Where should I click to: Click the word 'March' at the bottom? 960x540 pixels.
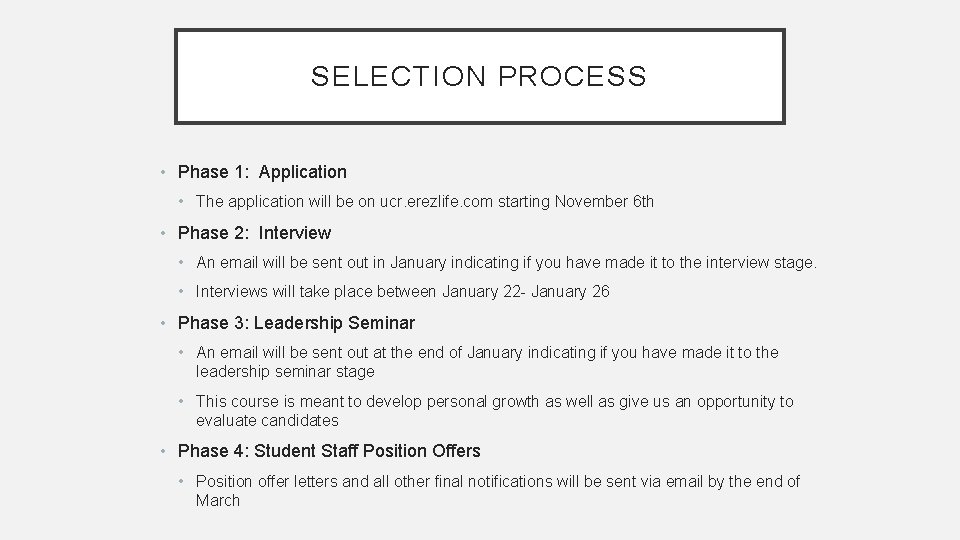[218, 500]
